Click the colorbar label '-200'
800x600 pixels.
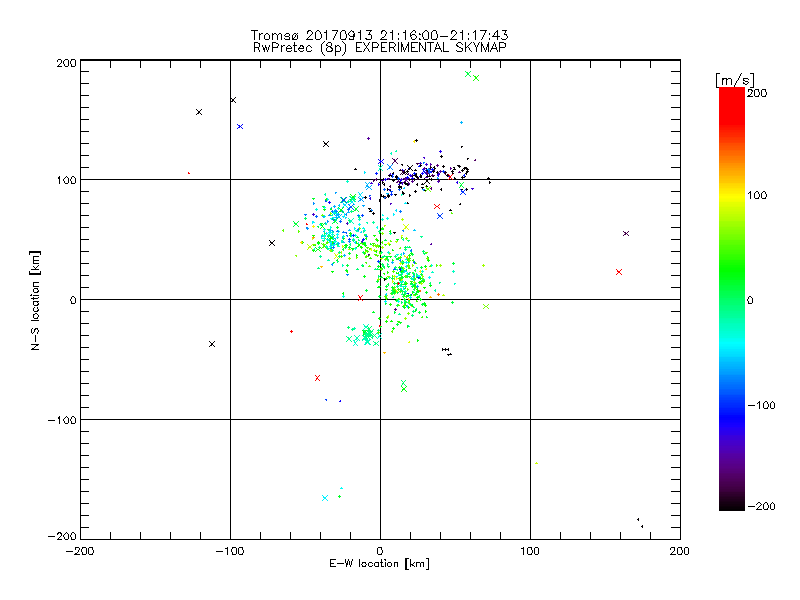coord(761,506)
